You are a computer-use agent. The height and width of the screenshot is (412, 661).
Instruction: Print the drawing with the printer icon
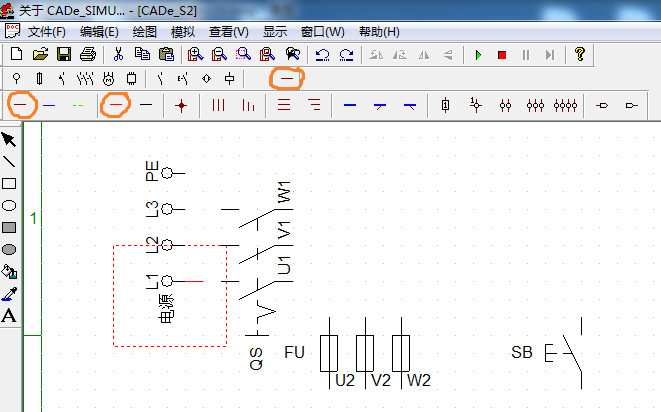pos(88,54)
